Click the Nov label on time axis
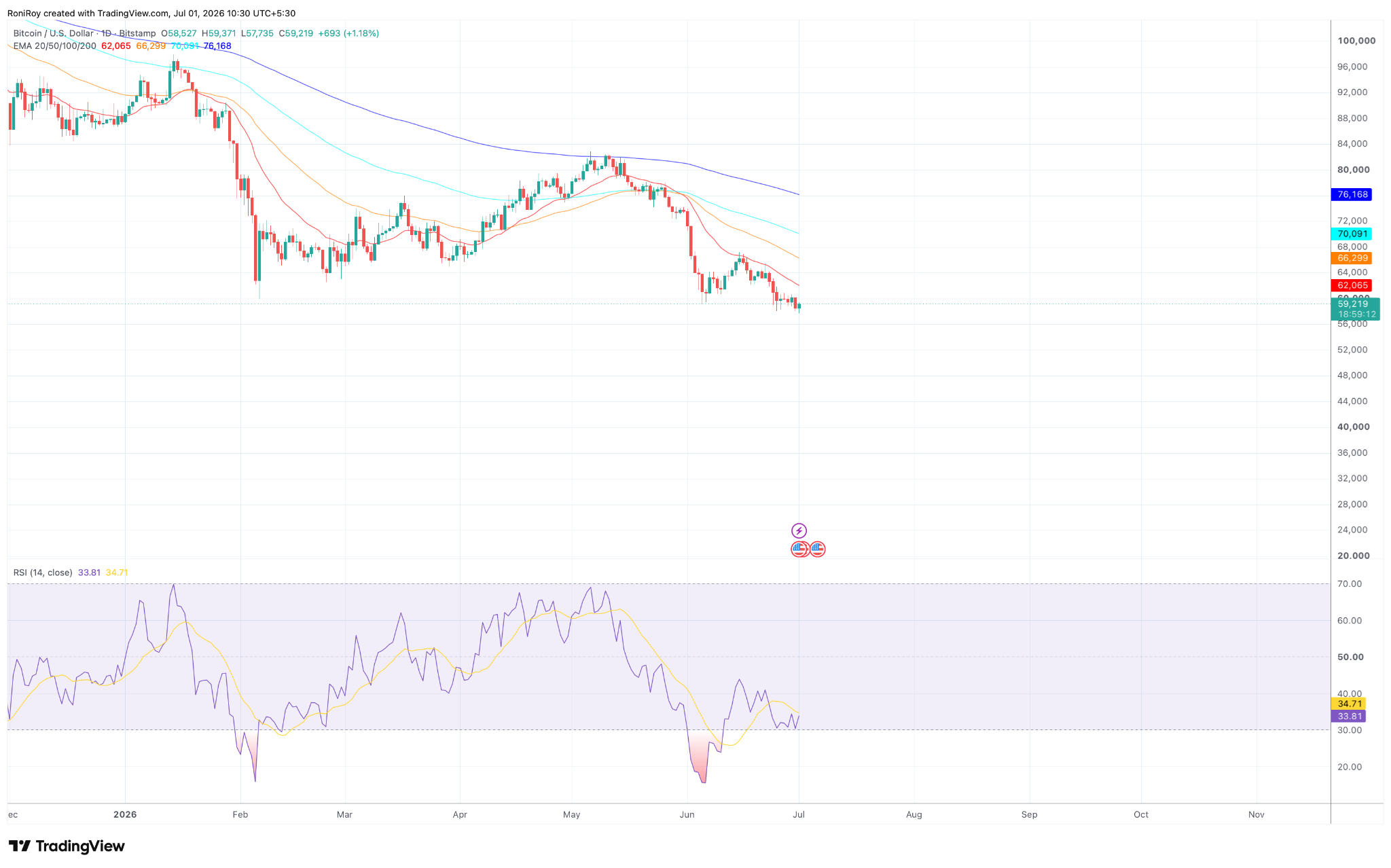 [x=1257, y=815]
